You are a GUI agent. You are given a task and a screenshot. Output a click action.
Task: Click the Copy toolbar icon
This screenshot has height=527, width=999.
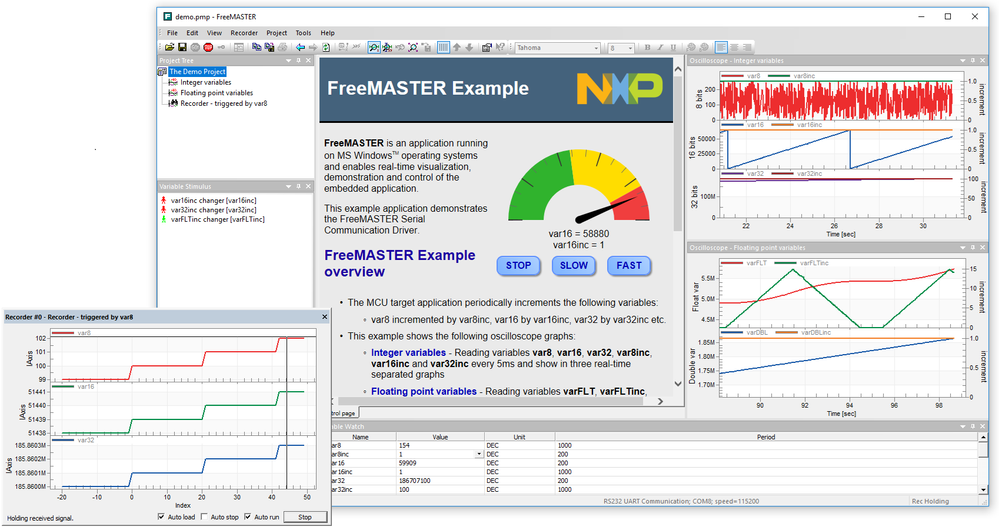point(257,47)
